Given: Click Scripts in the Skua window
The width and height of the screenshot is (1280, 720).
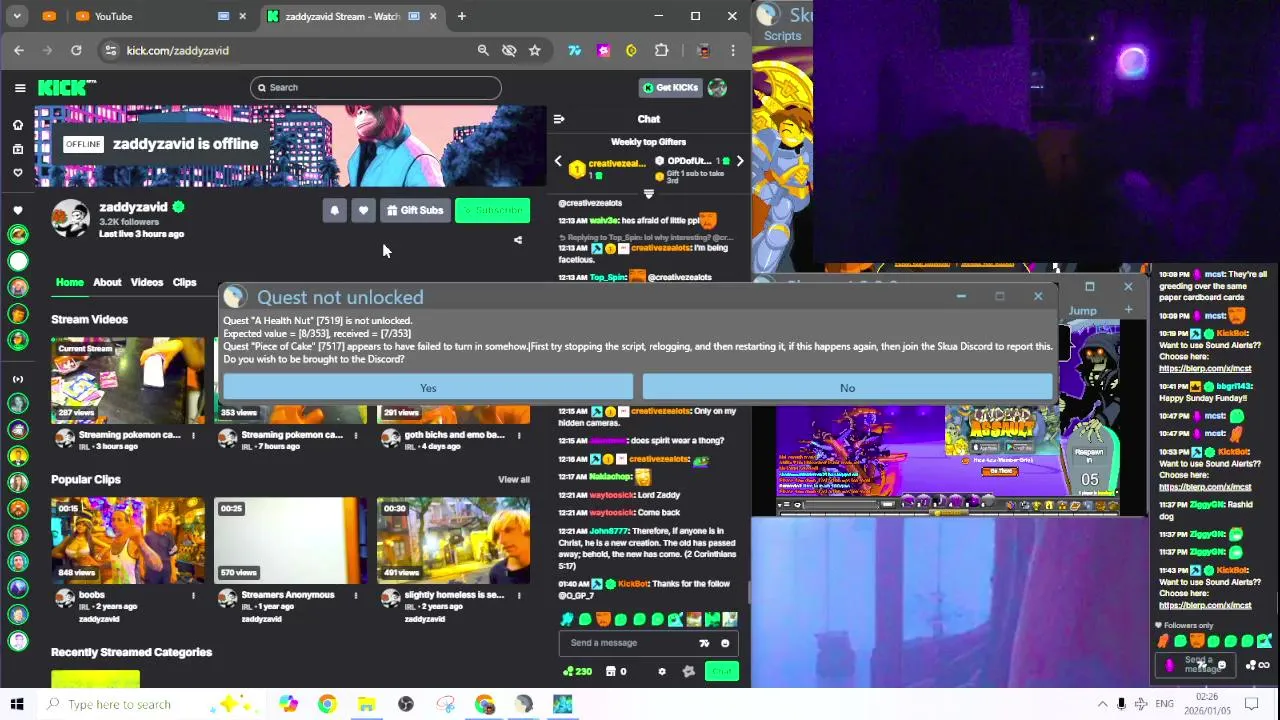Looking at the screenshot, I should [x=782, y=36].
